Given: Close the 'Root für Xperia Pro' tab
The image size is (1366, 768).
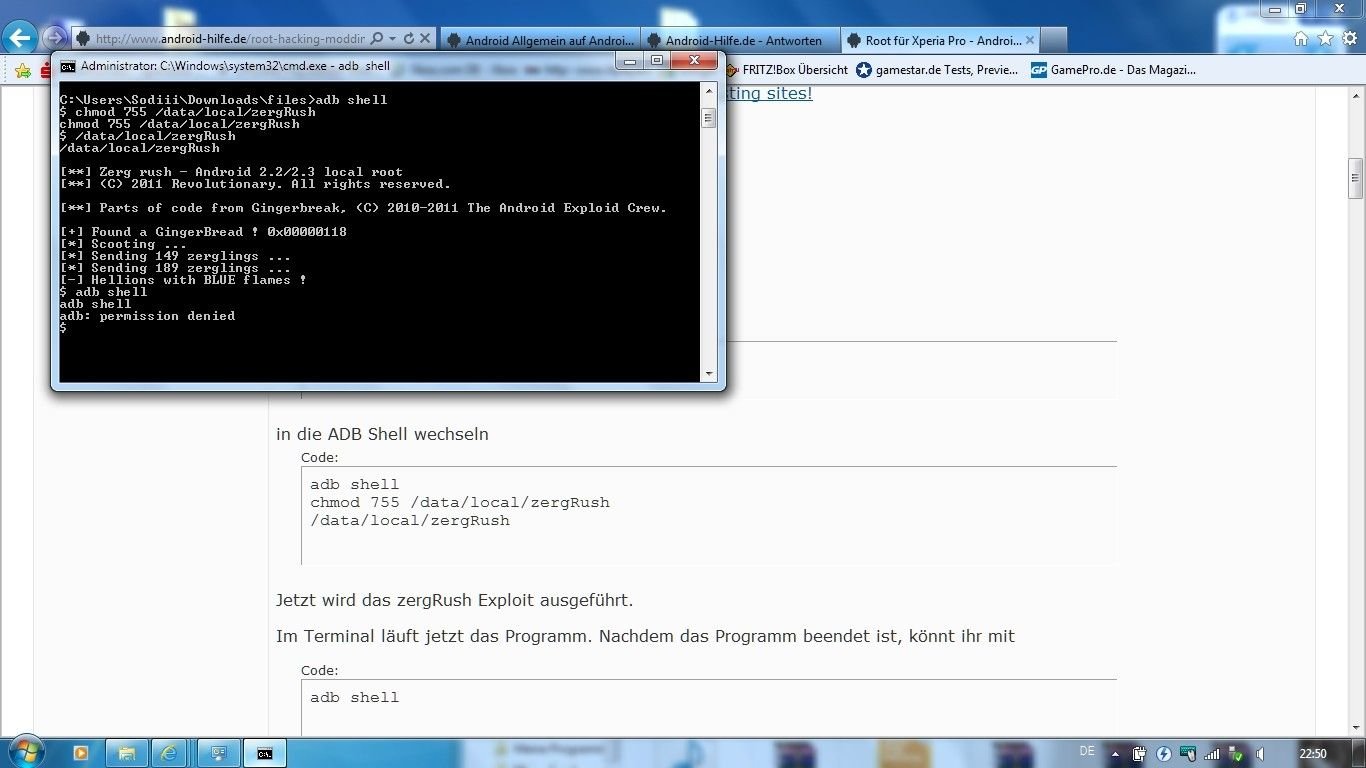Looking at the screenshot, I should pos(1028,41).
